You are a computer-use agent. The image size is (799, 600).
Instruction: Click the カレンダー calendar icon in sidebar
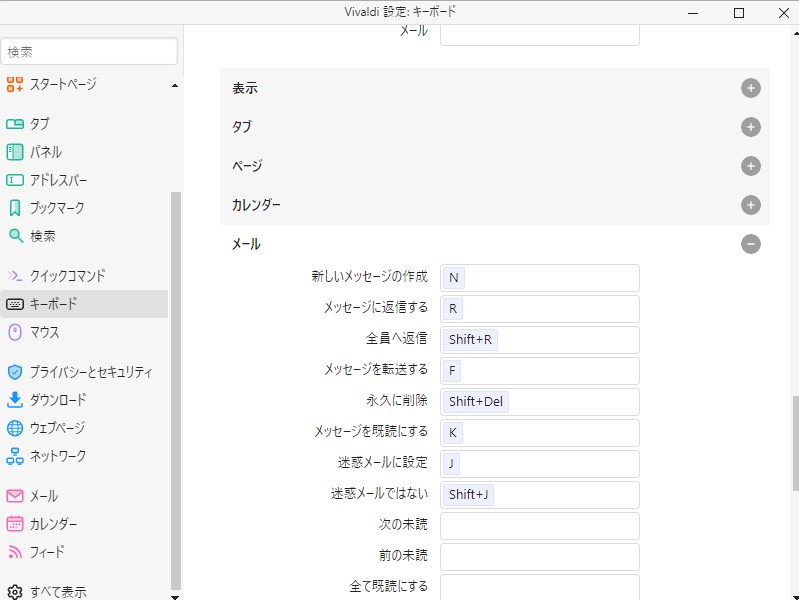pos(15,524)
